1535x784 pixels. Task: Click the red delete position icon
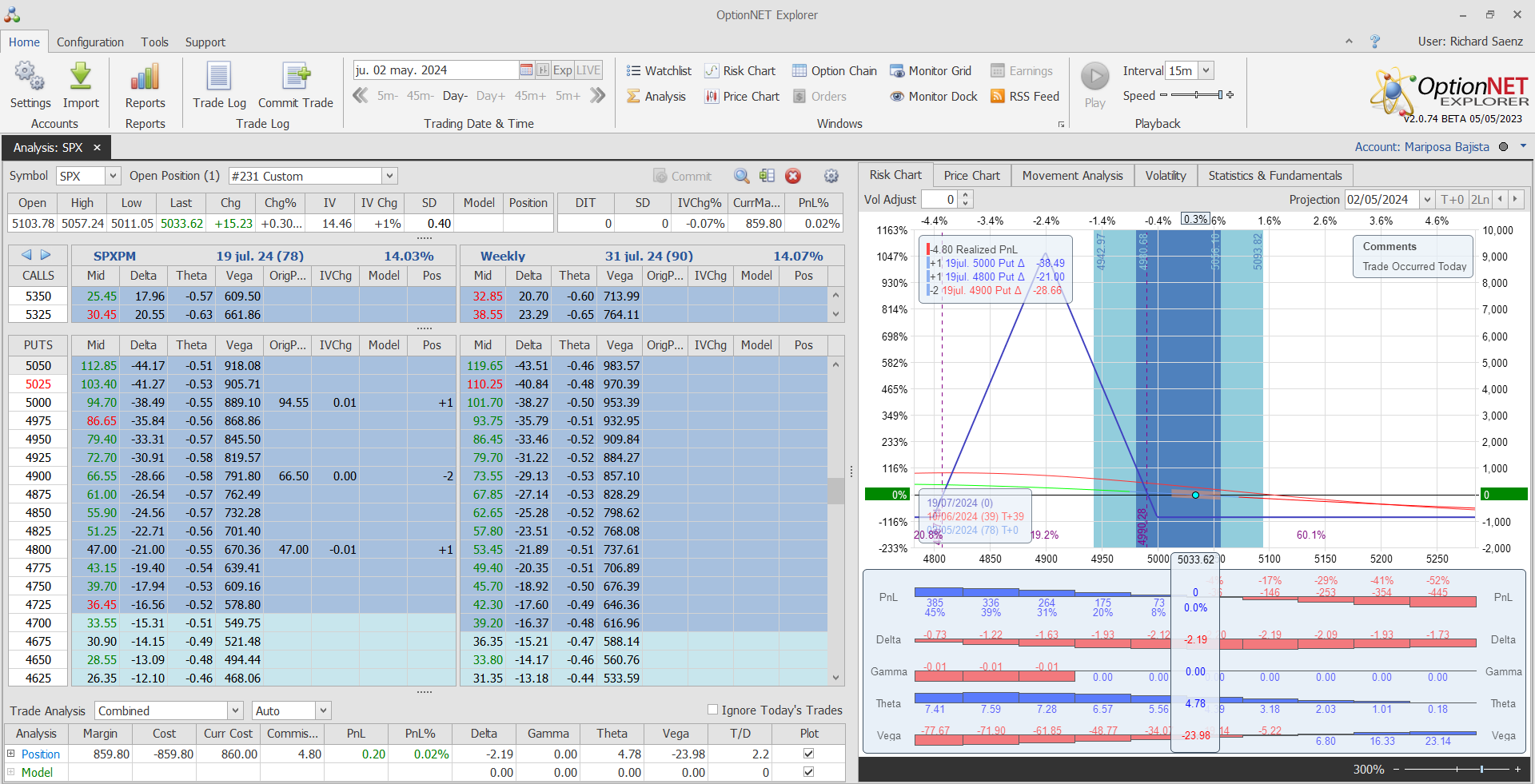793,176
